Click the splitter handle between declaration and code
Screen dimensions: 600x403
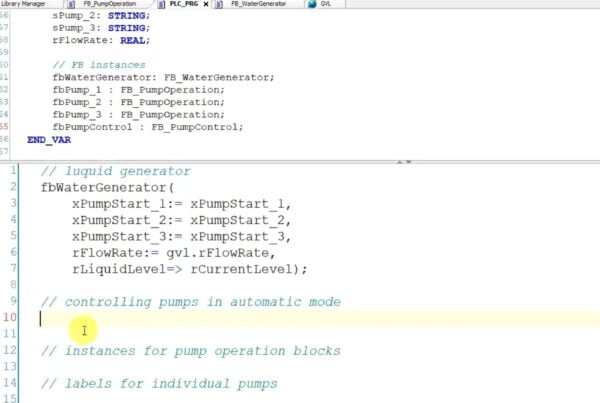click(402, 159)
